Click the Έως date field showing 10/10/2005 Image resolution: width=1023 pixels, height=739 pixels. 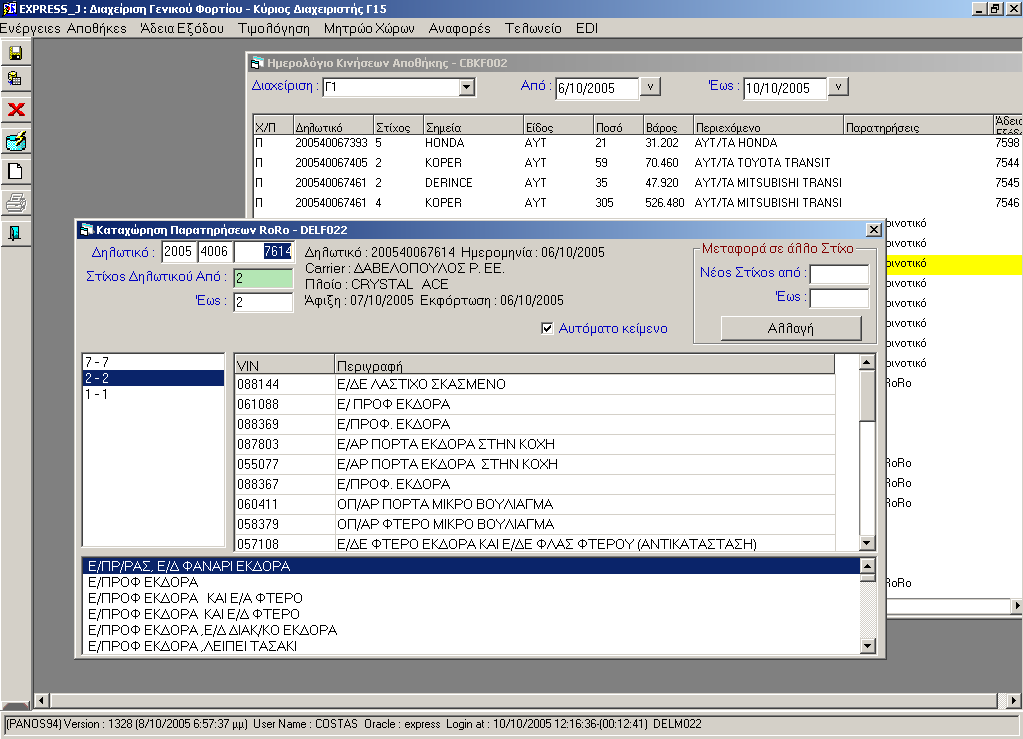[x=785, y=88]
